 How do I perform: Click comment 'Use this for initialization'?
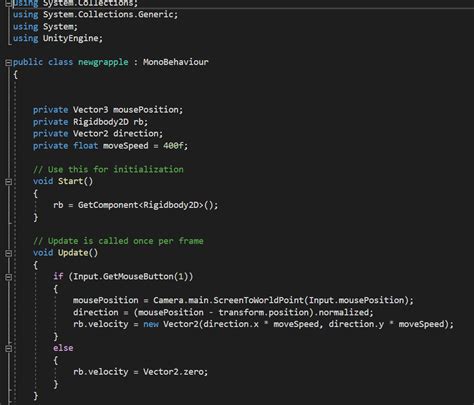pos(115,169)
